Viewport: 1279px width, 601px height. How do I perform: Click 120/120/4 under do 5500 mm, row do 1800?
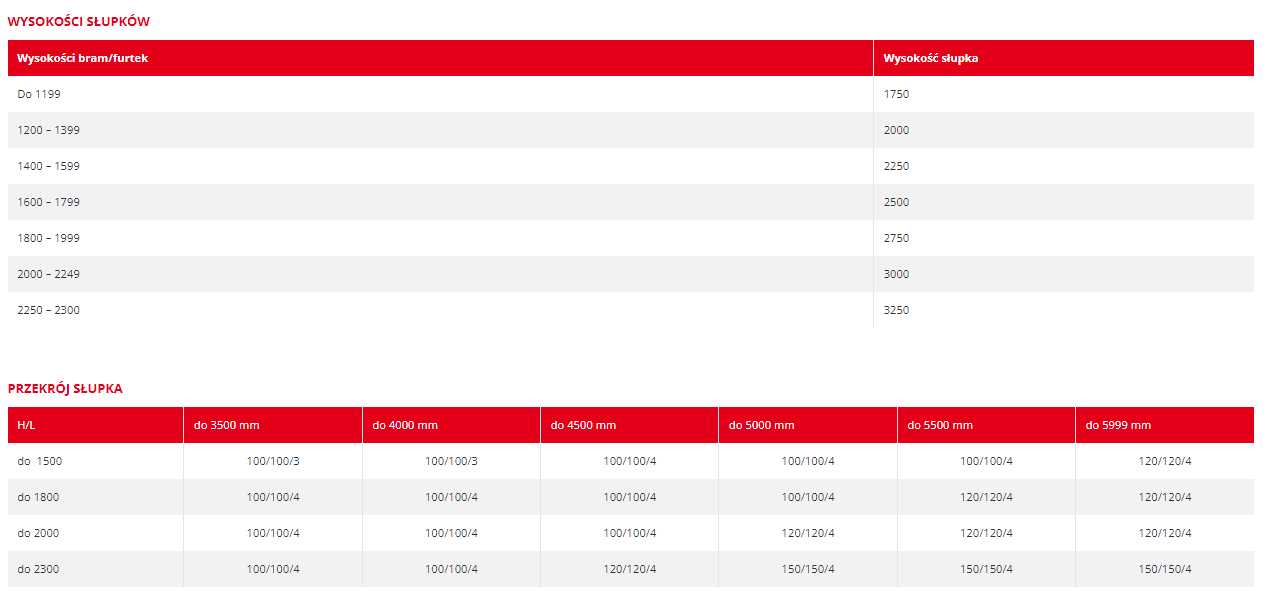tap(986, 497)
